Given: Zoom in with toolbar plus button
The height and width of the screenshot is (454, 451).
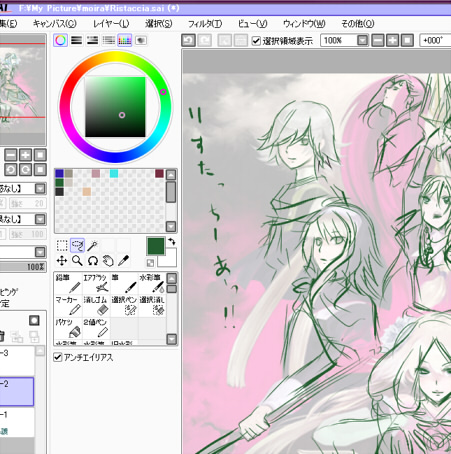Looking at the screenshot, I should [x=392, y=41].
